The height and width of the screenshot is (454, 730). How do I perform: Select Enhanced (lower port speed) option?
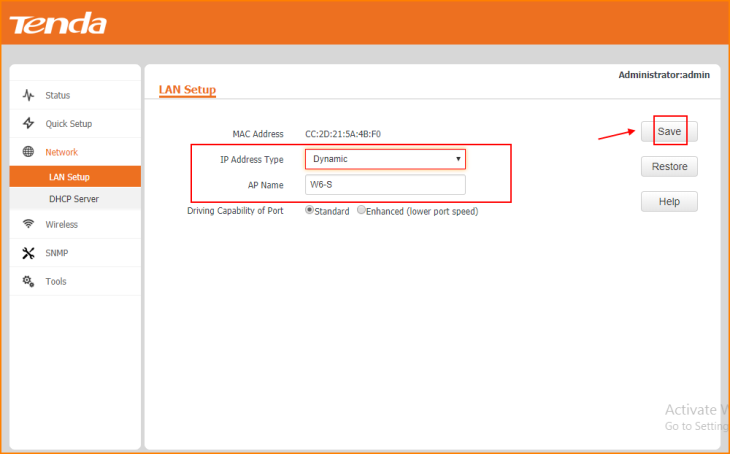[362, 211]
